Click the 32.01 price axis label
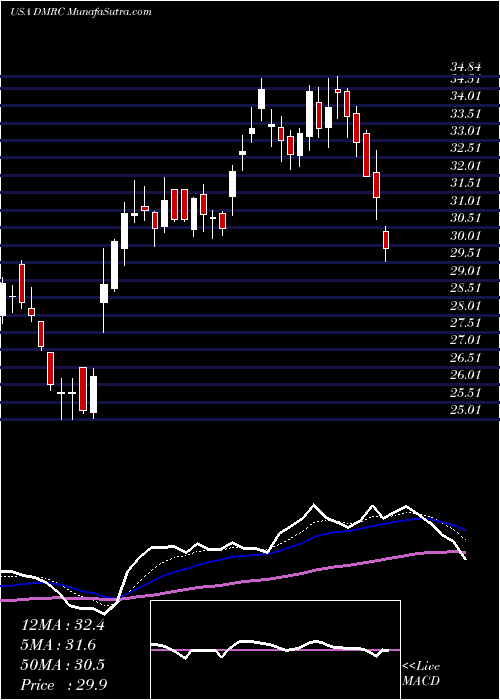 [x=465, y=166]
